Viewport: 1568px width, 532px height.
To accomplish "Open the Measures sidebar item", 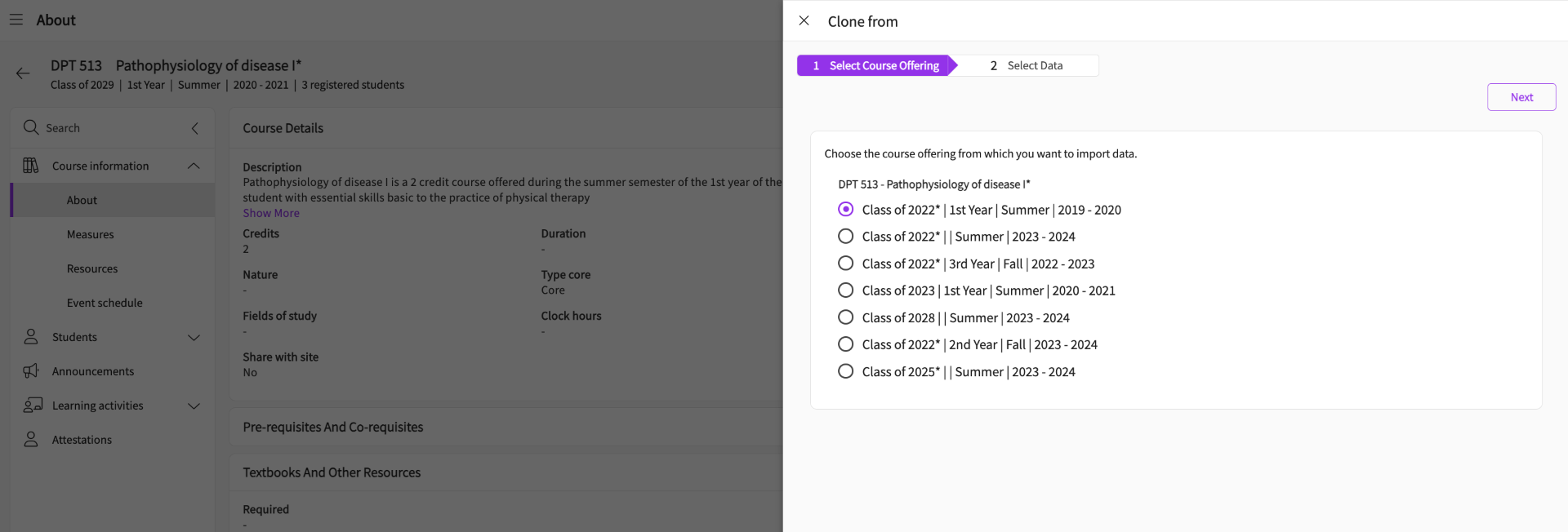I will click(90, 234).
